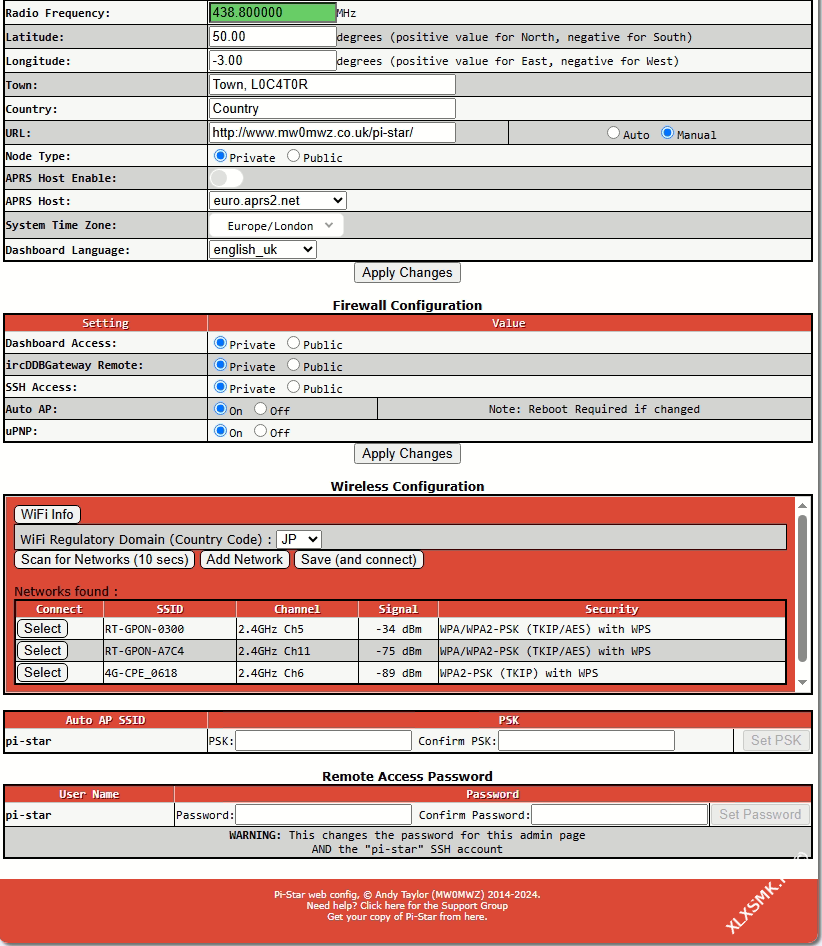Click the Add Network button

tap(244, 559)
